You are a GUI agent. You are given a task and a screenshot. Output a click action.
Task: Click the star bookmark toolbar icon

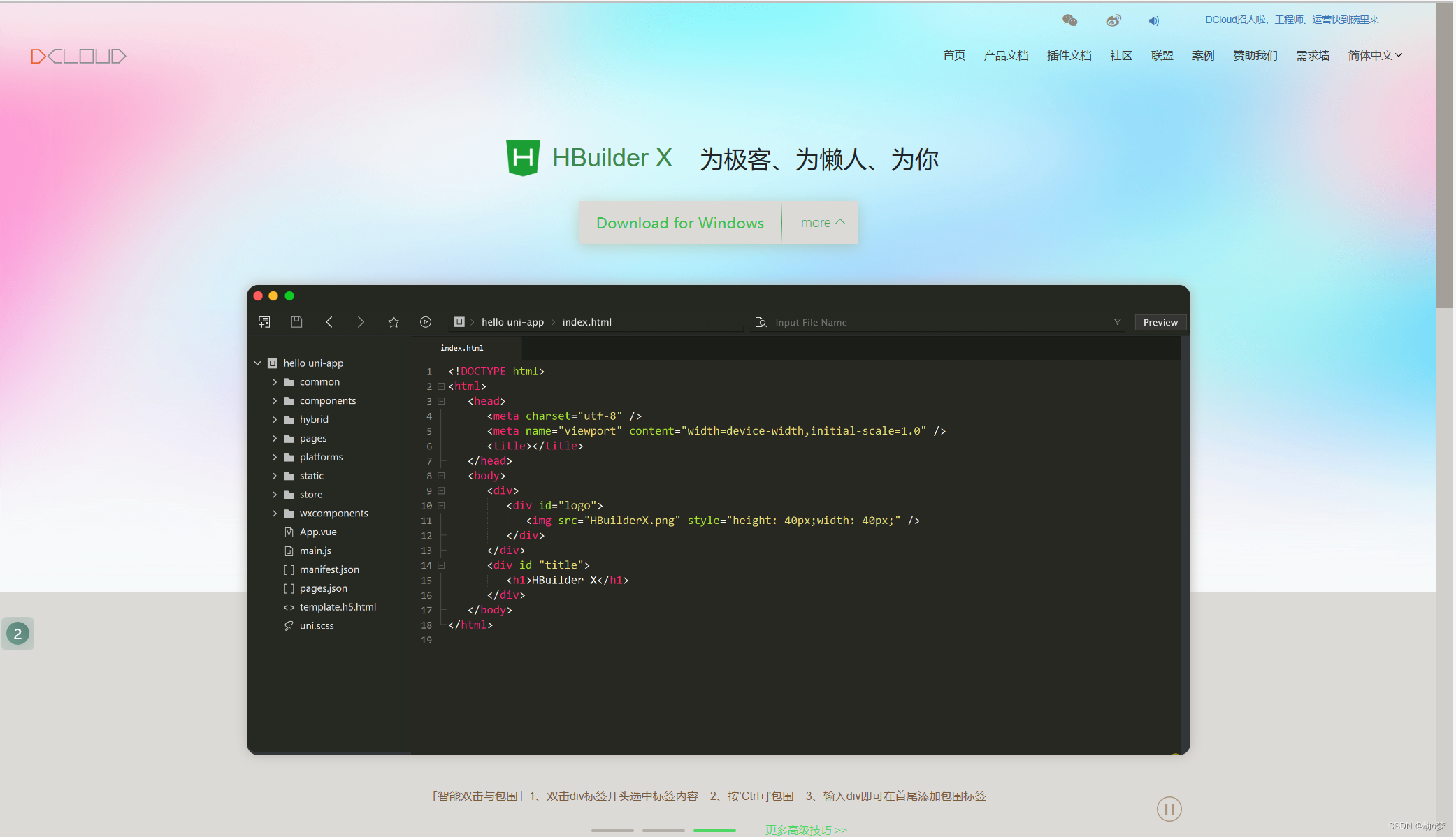pyautogui.click(x=394, y=322)
